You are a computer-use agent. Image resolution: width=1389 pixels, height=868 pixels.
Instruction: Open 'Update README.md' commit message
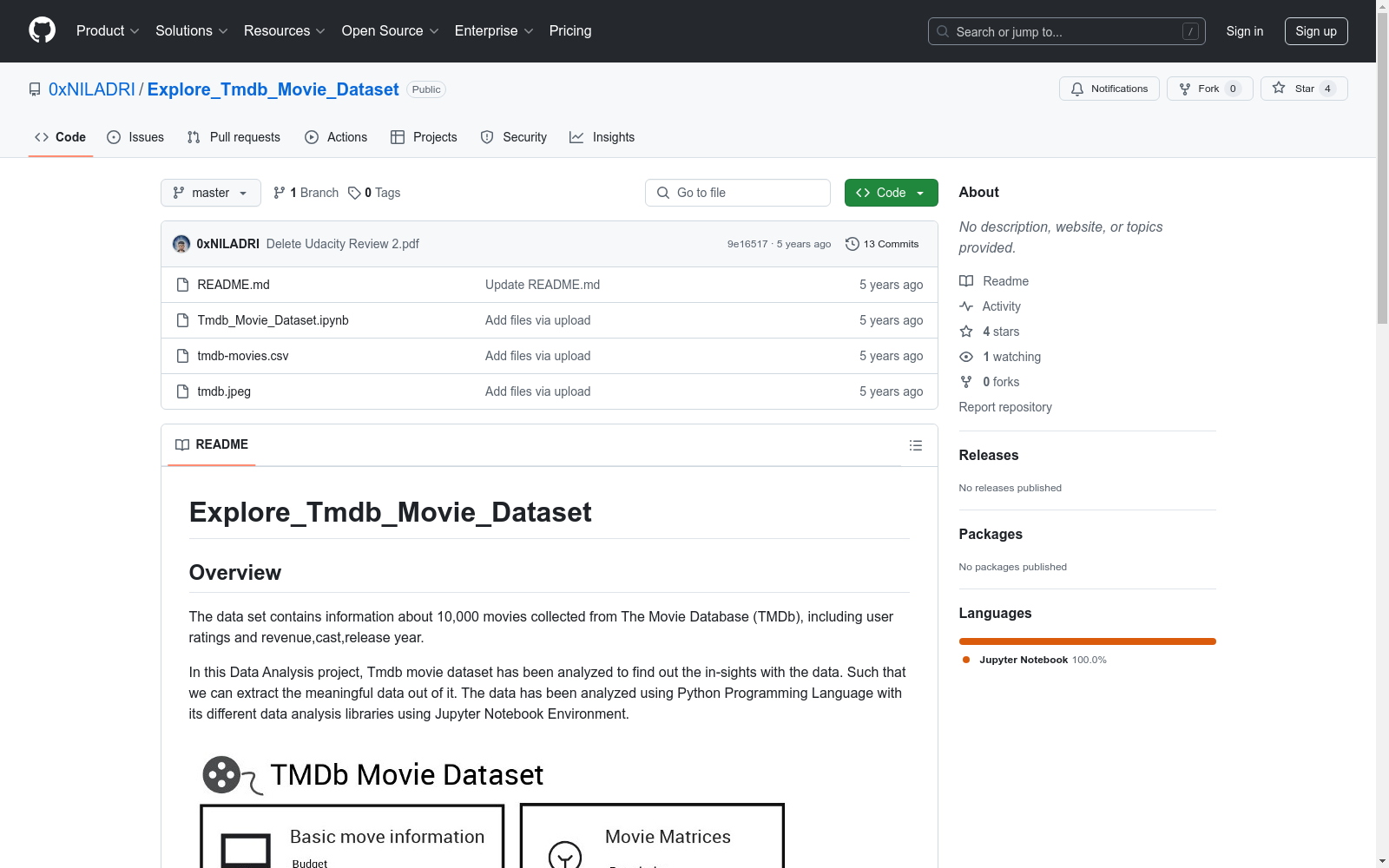[543, 285]
